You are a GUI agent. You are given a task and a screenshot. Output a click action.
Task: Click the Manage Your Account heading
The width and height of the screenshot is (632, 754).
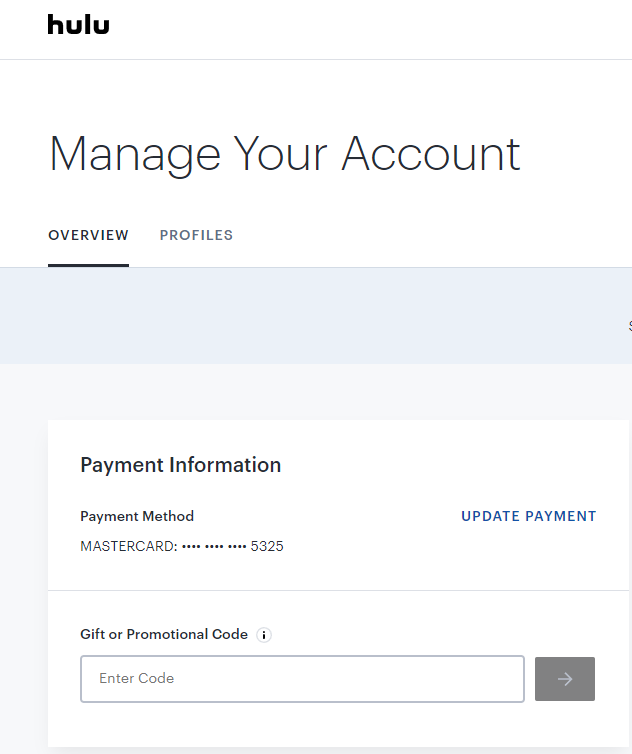284,154
